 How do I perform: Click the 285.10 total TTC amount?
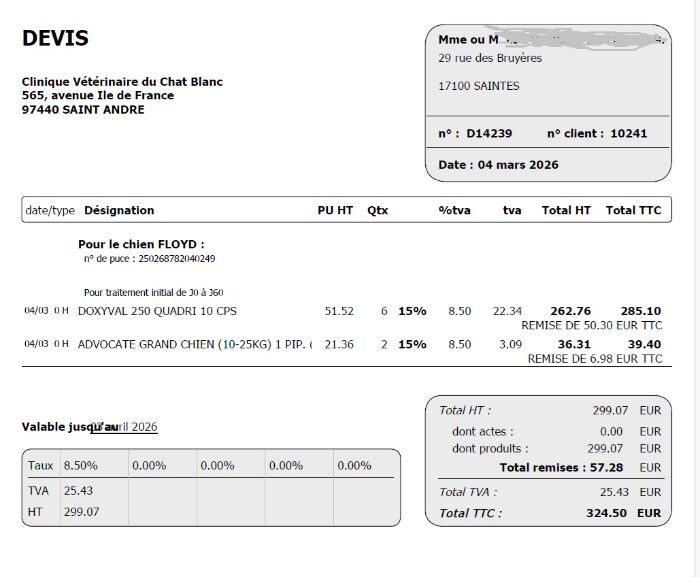(641, 311)
